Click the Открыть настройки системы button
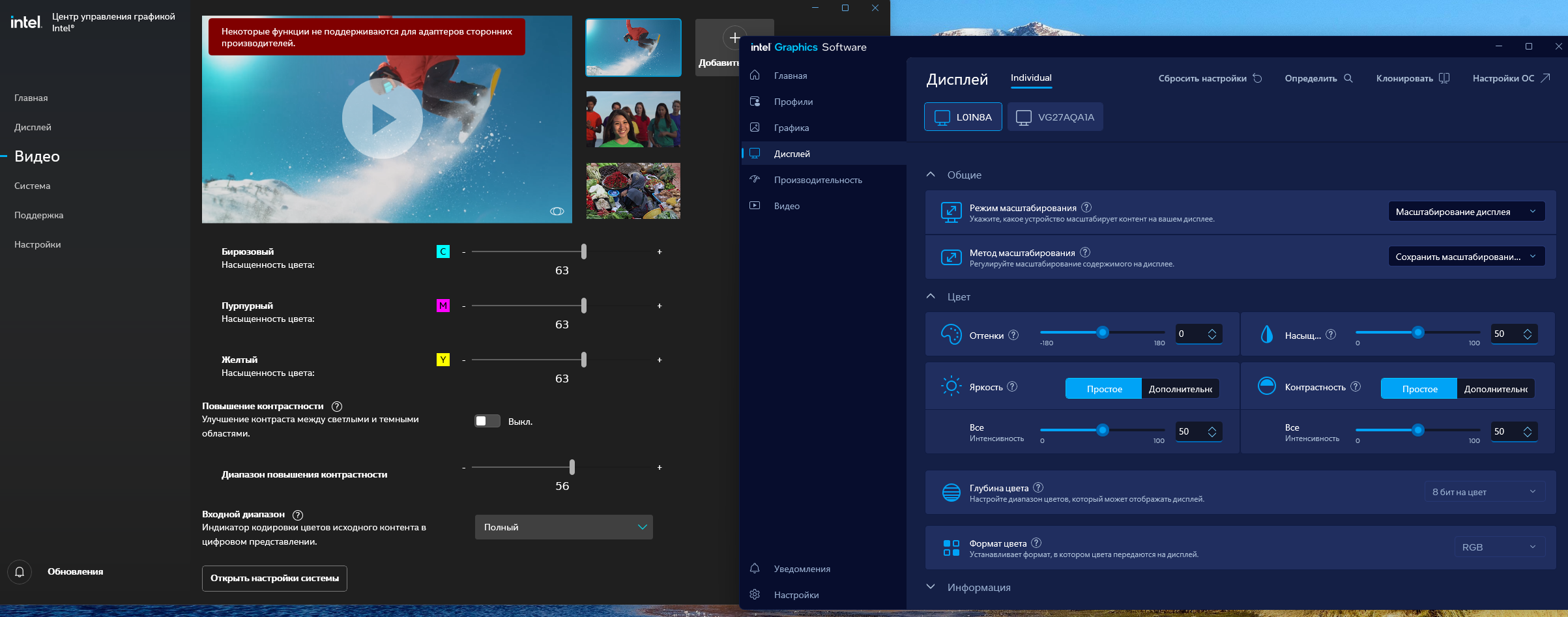The image size is (1568, 617). [x=274, y=579]
